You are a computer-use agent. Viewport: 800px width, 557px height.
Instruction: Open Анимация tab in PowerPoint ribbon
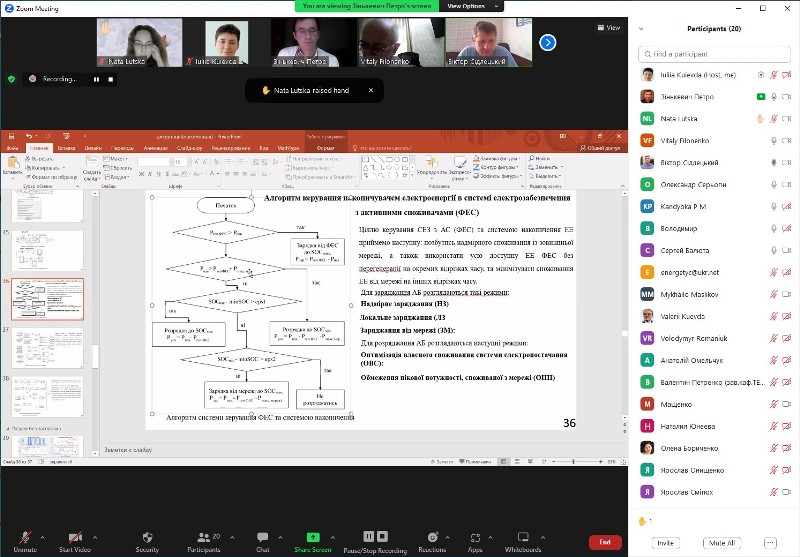click(x=156, y=148)
